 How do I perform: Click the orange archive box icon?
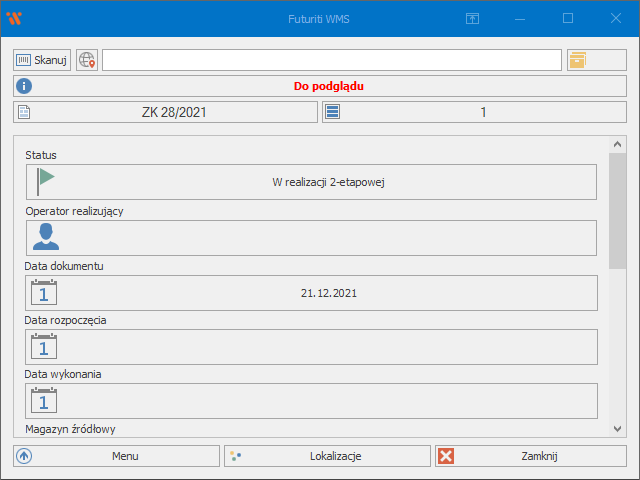[x=577, y=60]
